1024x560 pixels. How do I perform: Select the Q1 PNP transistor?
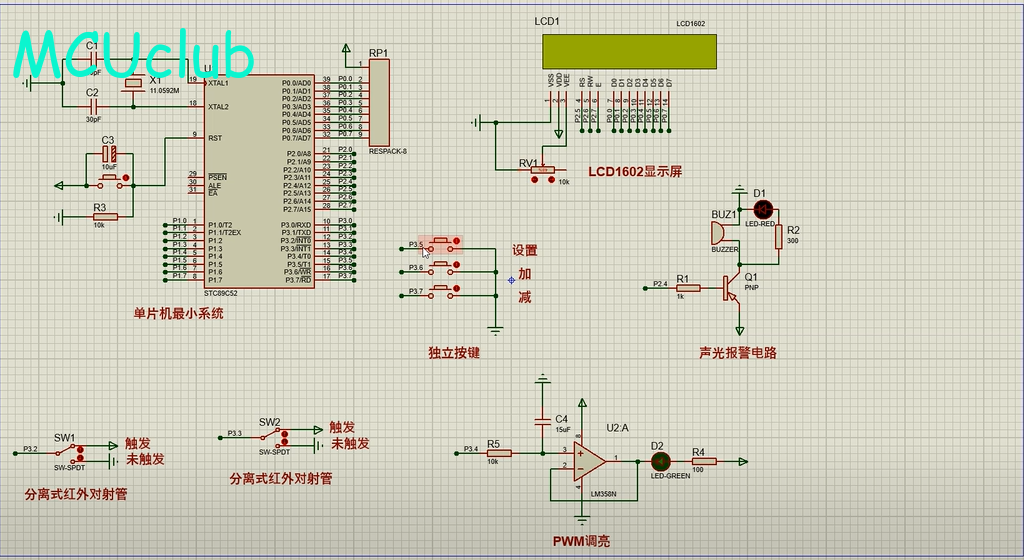click(x=735, y=288)
